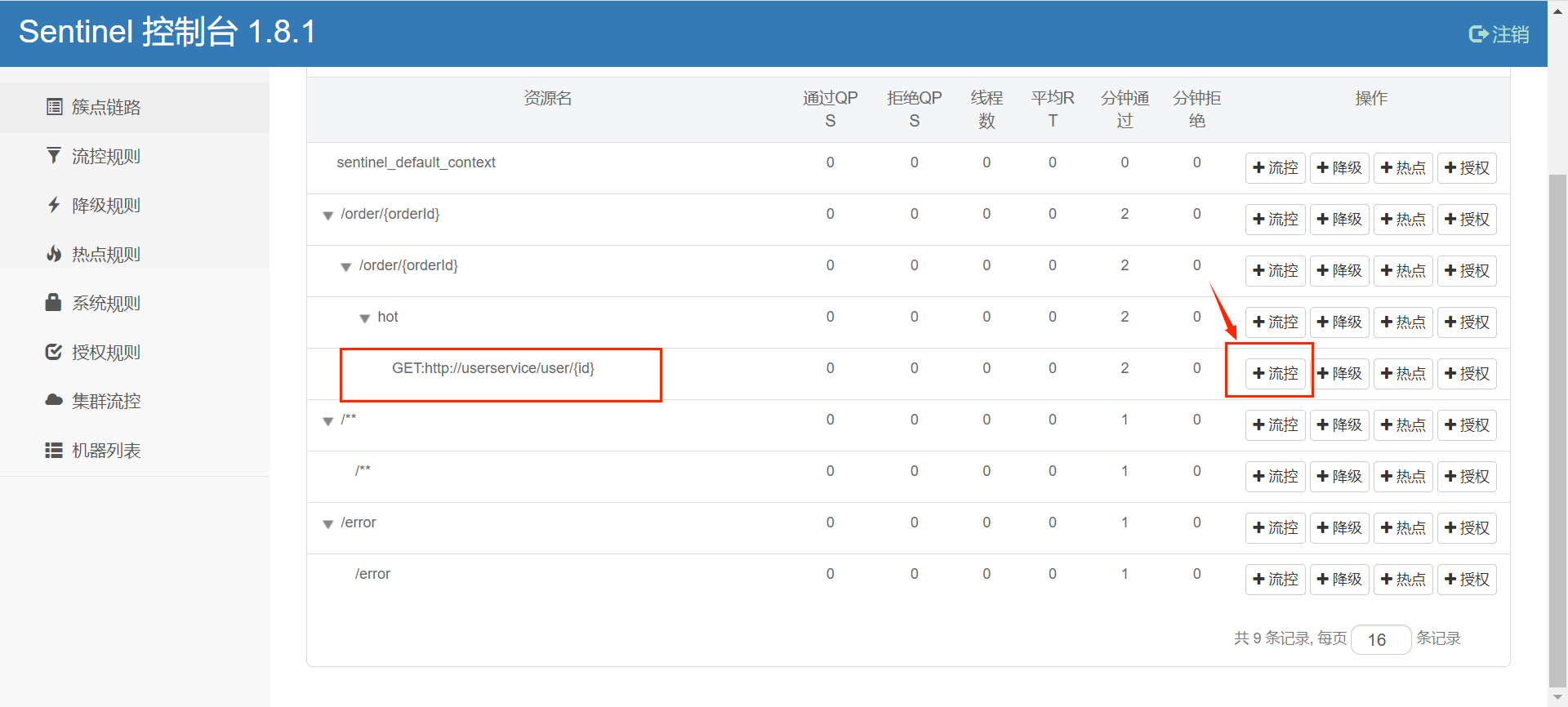
Task: Add 授权 rule for top-level /error row
Action: 1467,528
